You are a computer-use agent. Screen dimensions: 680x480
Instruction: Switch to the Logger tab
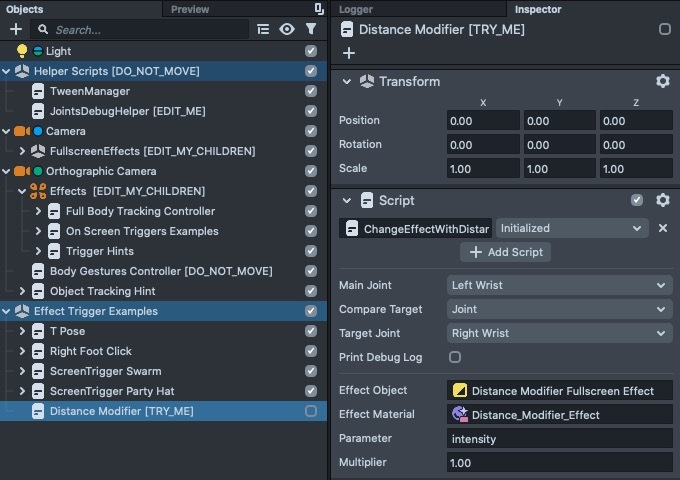[356, 9]
